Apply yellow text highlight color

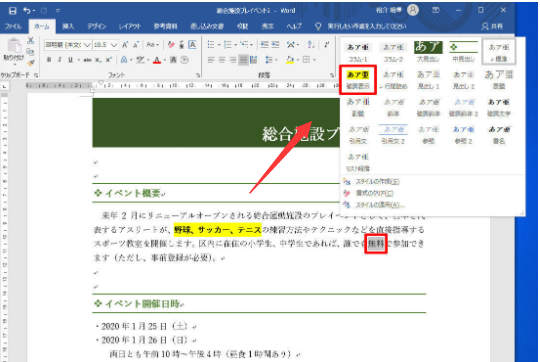coord(141,60)
